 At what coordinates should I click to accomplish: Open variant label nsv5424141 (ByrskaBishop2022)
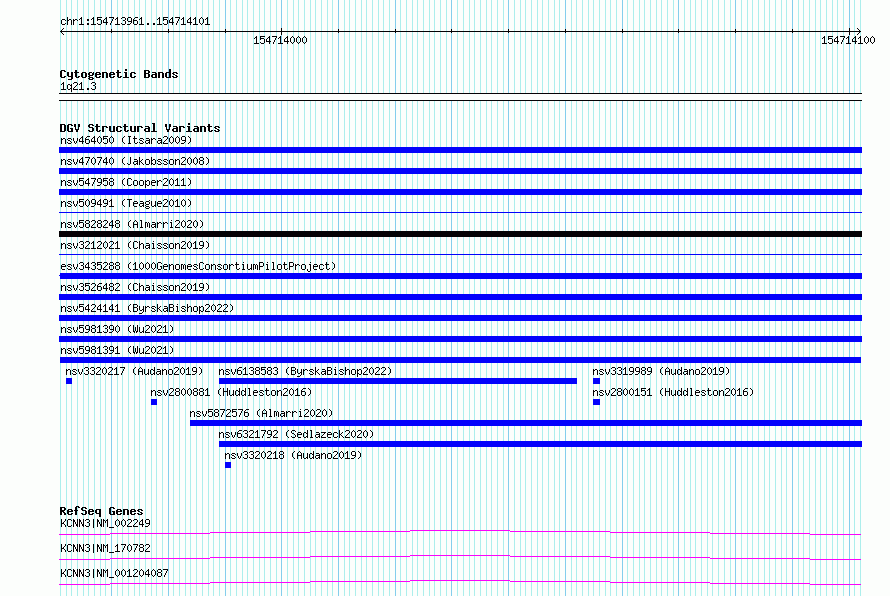(147, 308)
